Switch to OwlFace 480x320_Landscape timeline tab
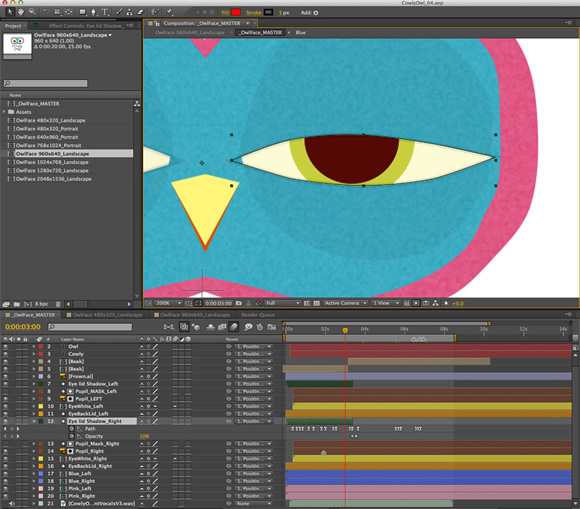The height and width of the screenshot is (509, 580). tap(107, 315)
